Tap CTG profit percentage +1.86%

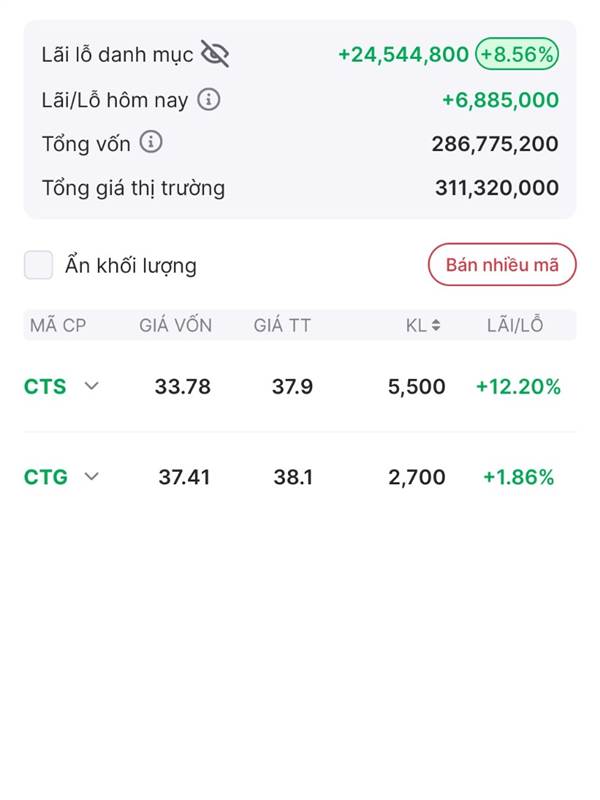(x=518, y=477)
